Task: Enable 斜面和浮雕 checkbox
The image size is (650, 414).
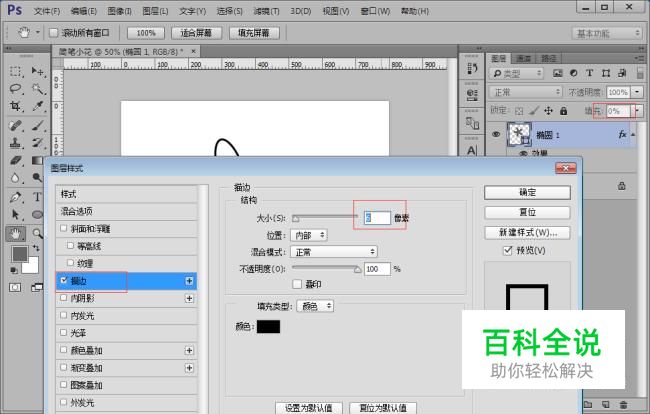Action: (x=63, y=228)
